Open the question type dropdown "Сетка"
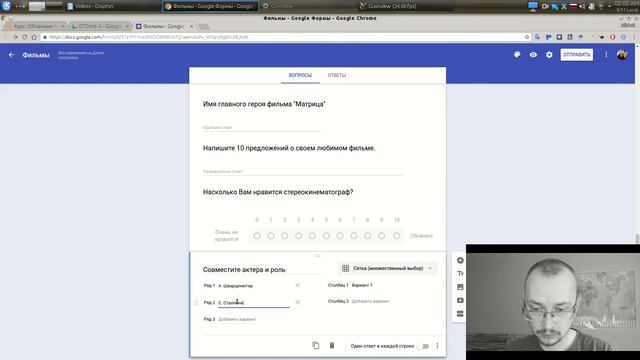The image size is (640, 360). click(387, 269)
